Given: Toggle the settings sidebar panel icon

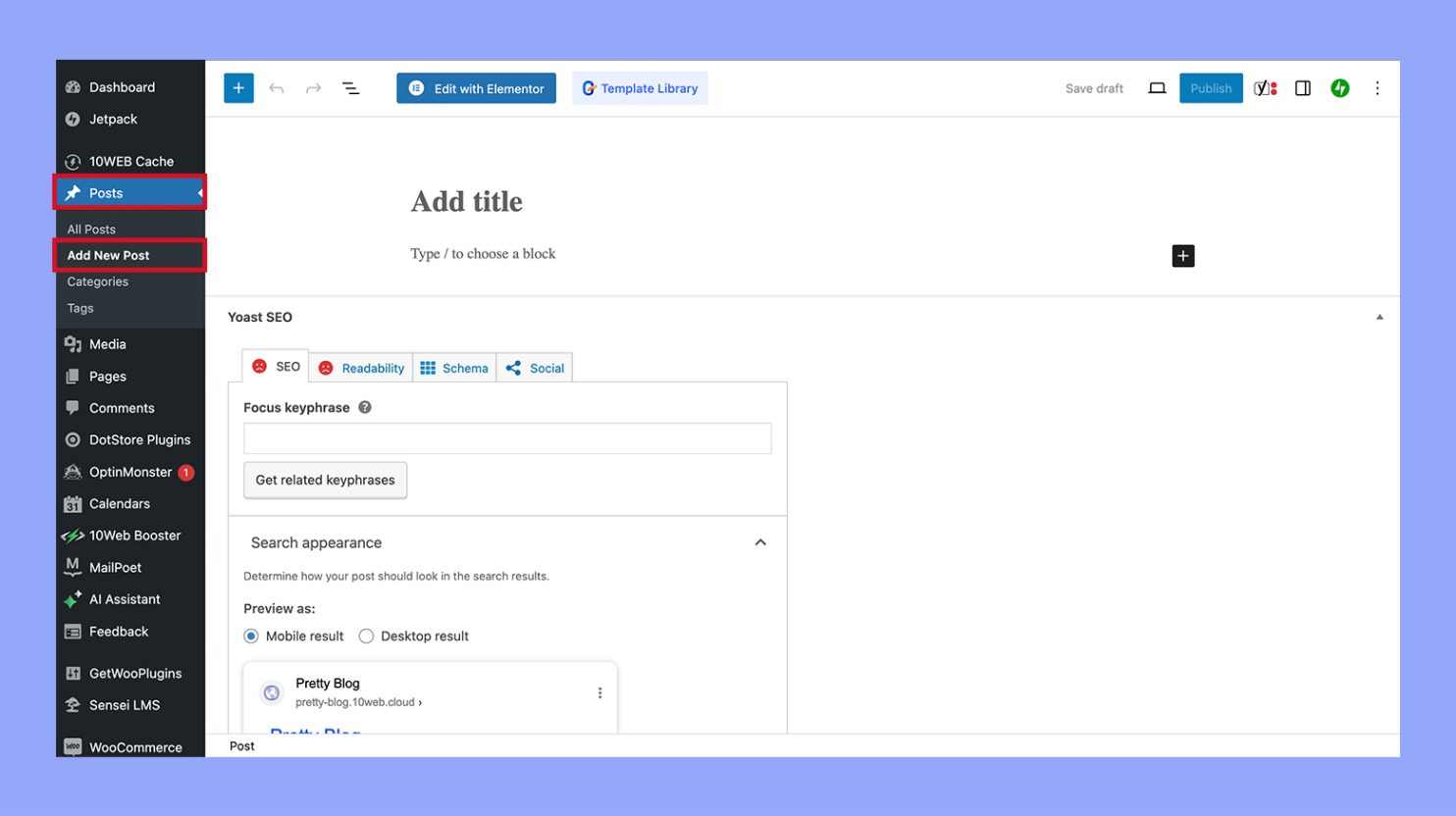Looking at the screenshot, I should click(x=1303, y=88).
